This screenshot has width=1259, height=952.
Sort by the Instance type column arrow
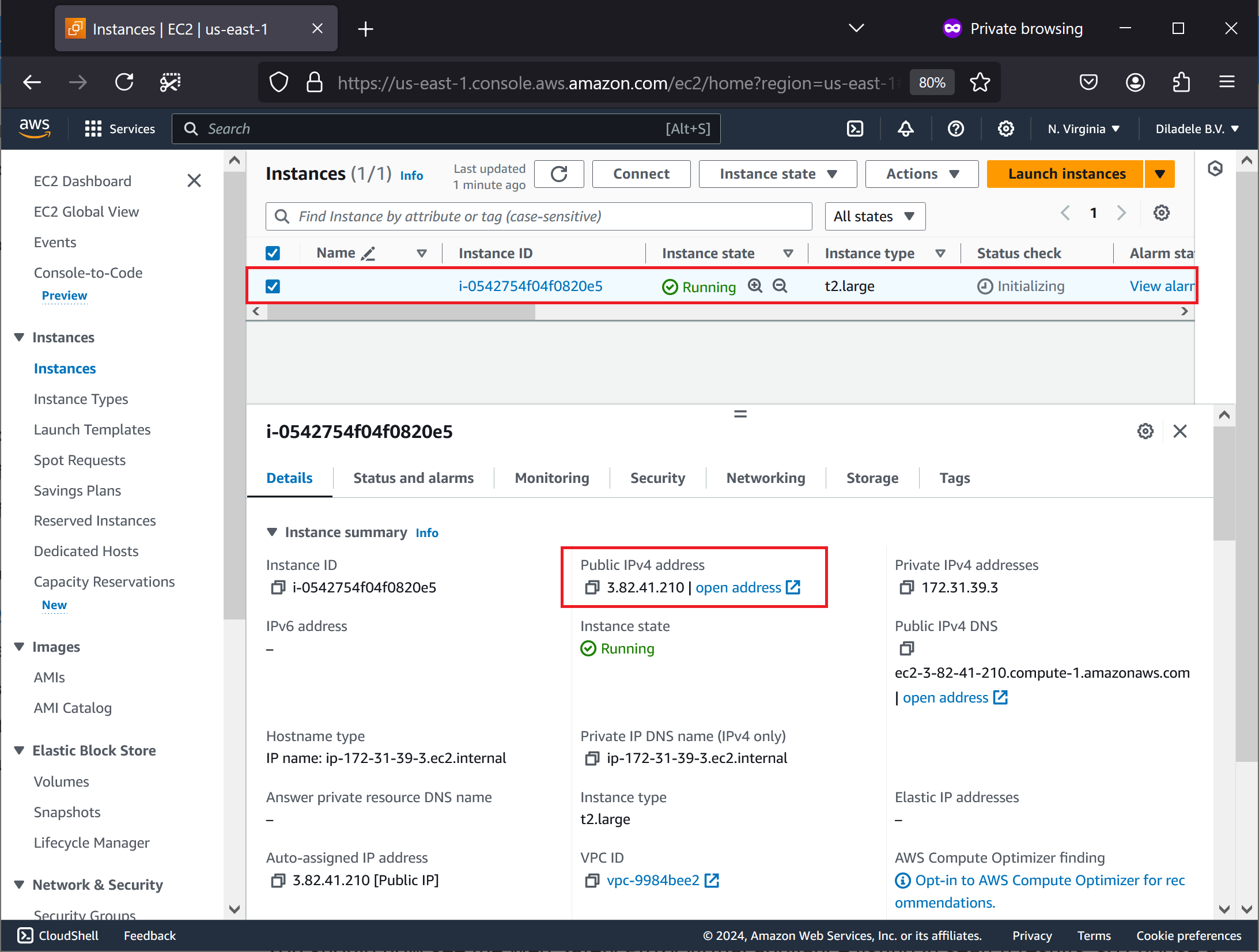940,254
